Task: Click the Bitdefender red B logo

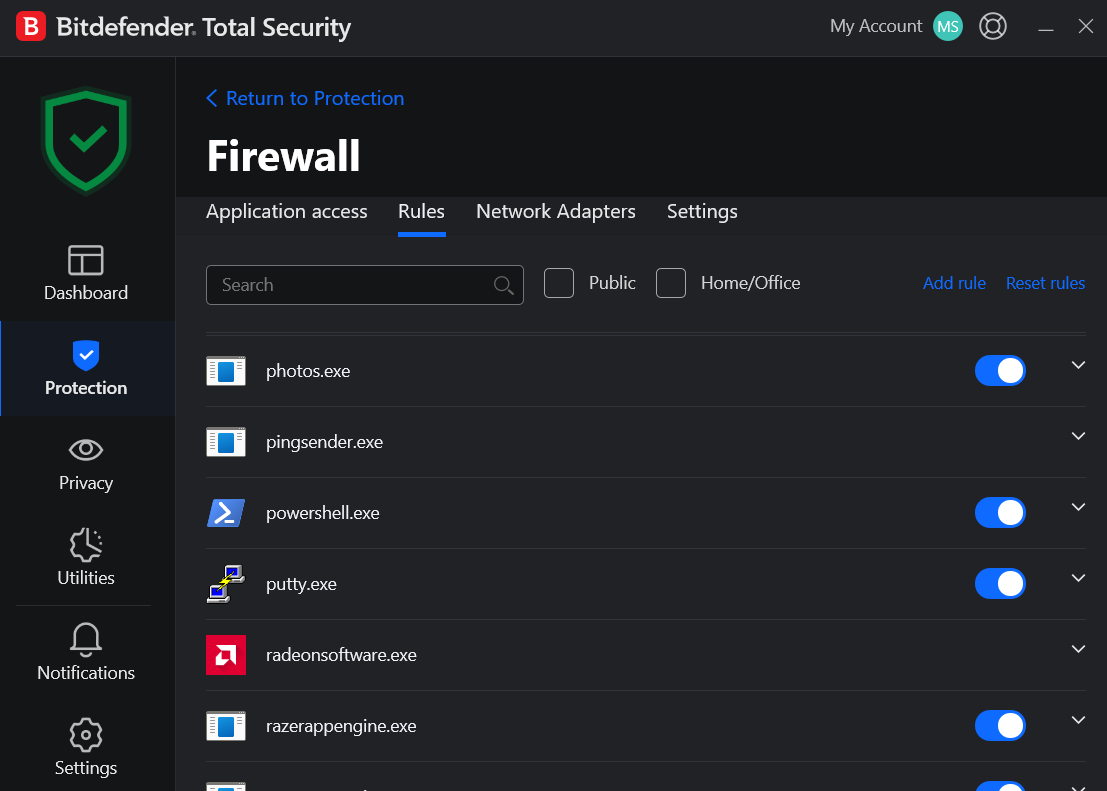Action: tap(30, 26)
